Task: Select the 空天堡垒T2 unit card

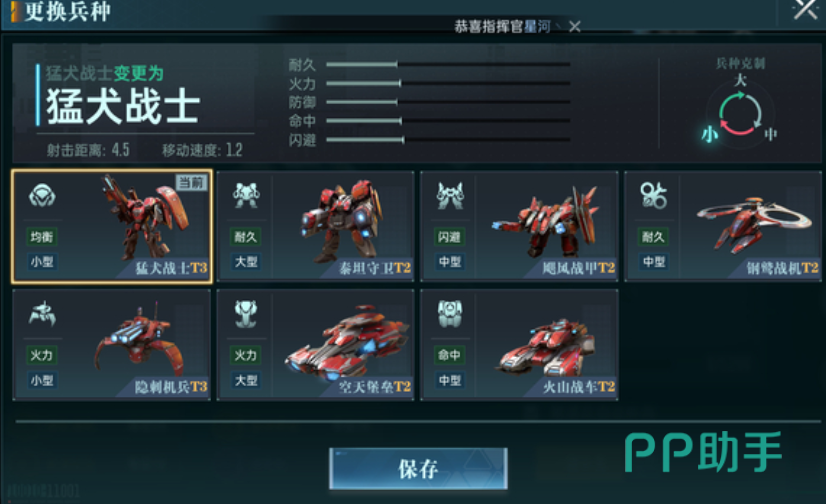Action: point(316,345)
